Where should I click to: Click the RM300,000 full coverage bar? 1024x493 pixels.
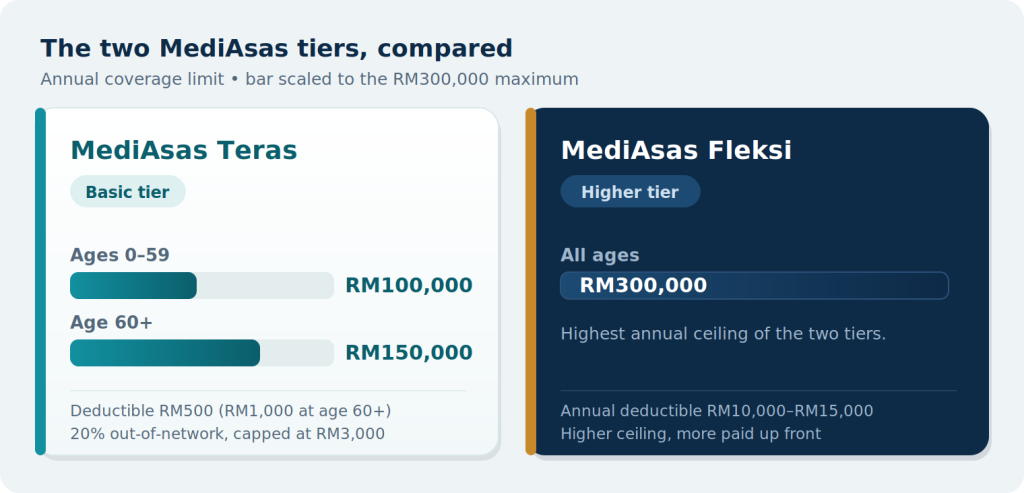pyautogui.click(x=754, y=285)
